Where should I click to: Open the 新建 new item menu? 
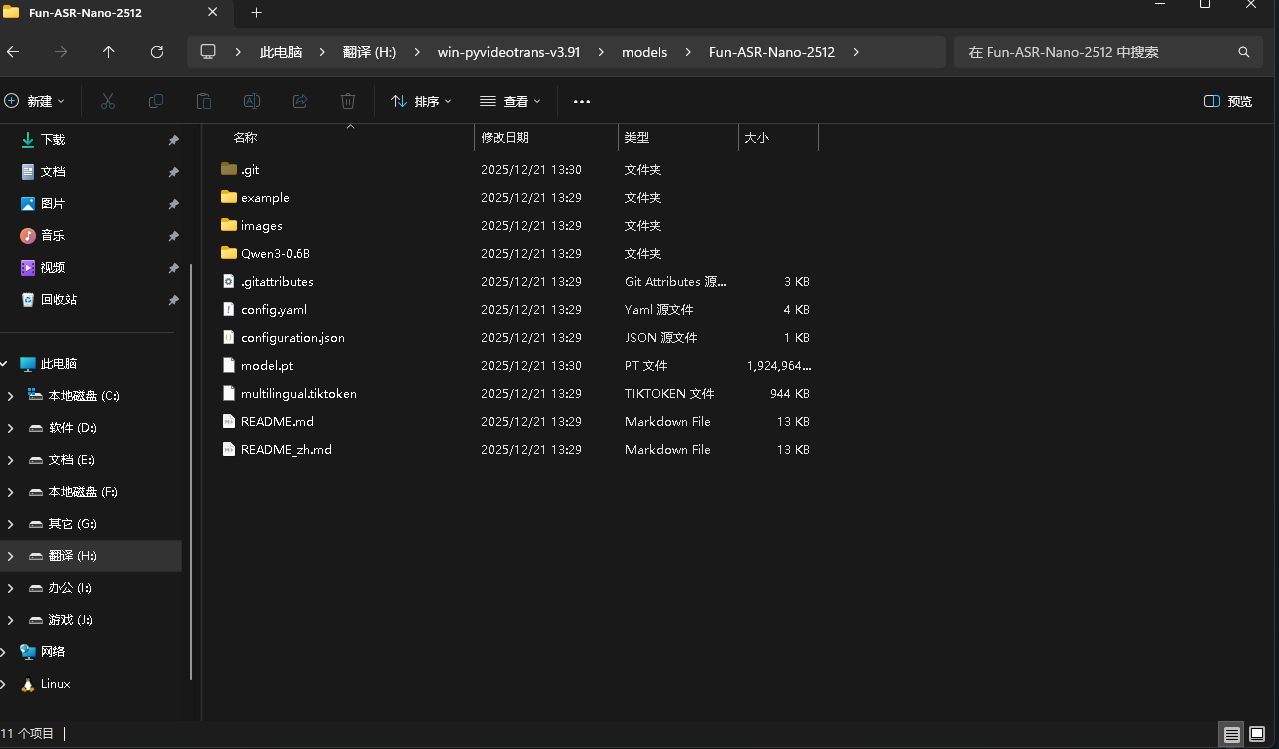pyautogui.click(x=35, y=101)
